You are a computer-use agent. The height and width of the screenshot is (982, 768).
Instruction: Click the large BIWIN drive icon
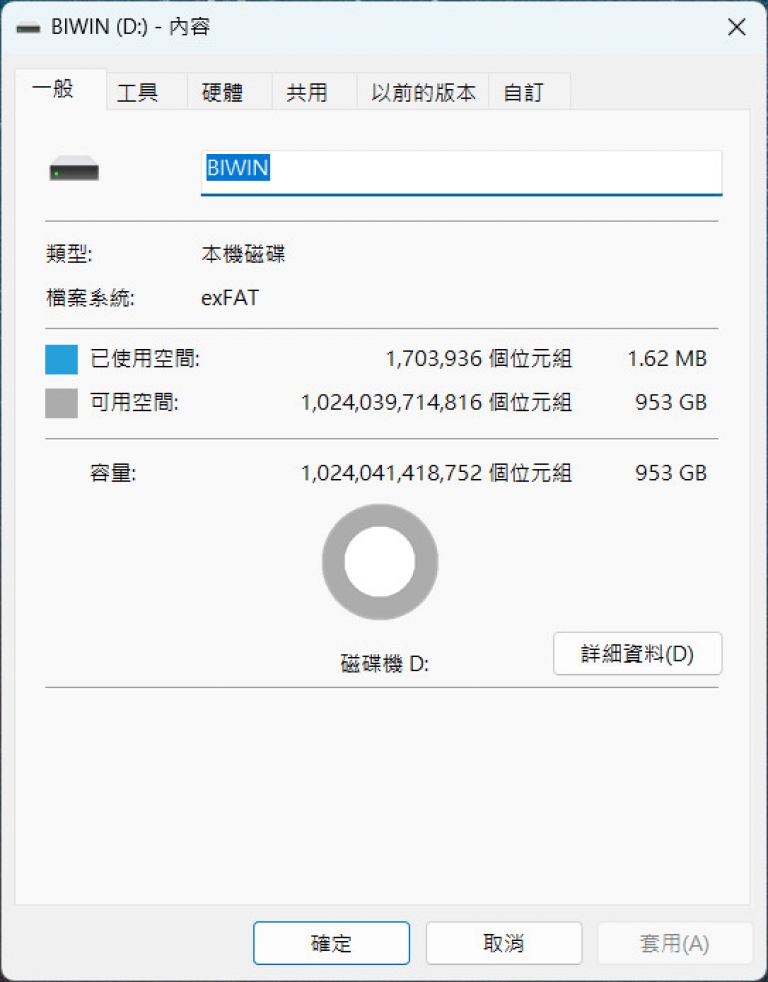pos(74,169)
